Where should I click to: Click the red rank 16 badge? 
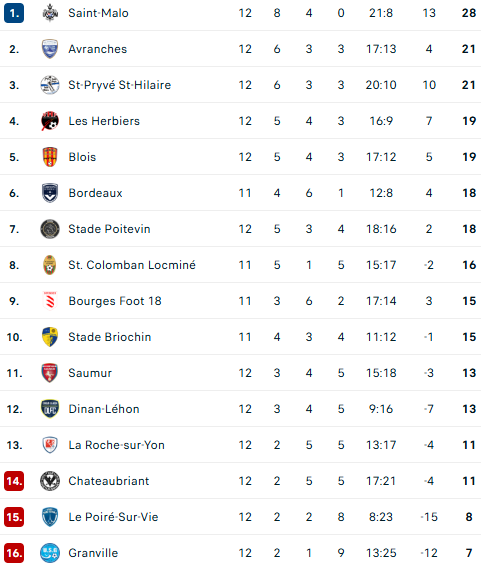(14, 553)
